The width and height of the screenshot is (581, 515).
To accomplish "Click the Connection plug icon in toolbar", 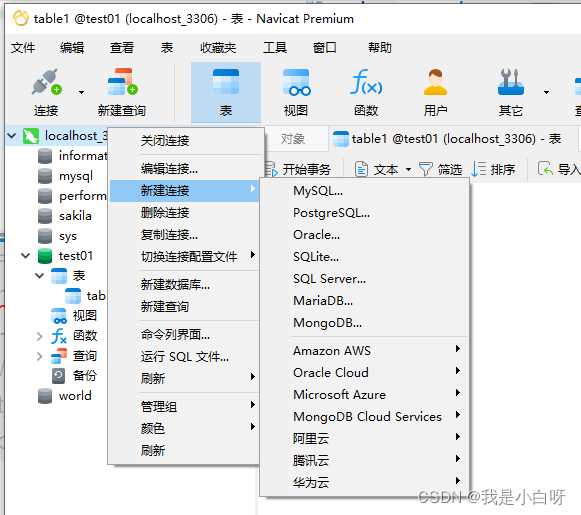I will tap(46, 82).
